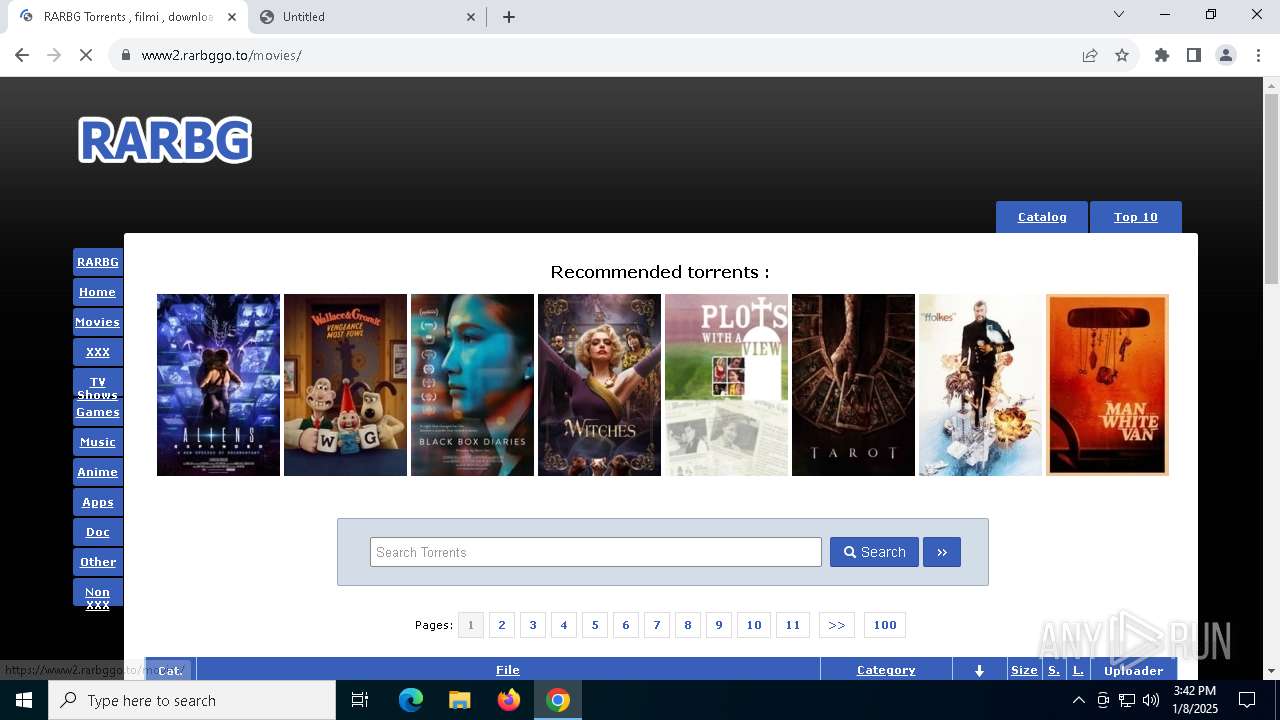Sort torrents by the down-arrow column

point(979,670)
